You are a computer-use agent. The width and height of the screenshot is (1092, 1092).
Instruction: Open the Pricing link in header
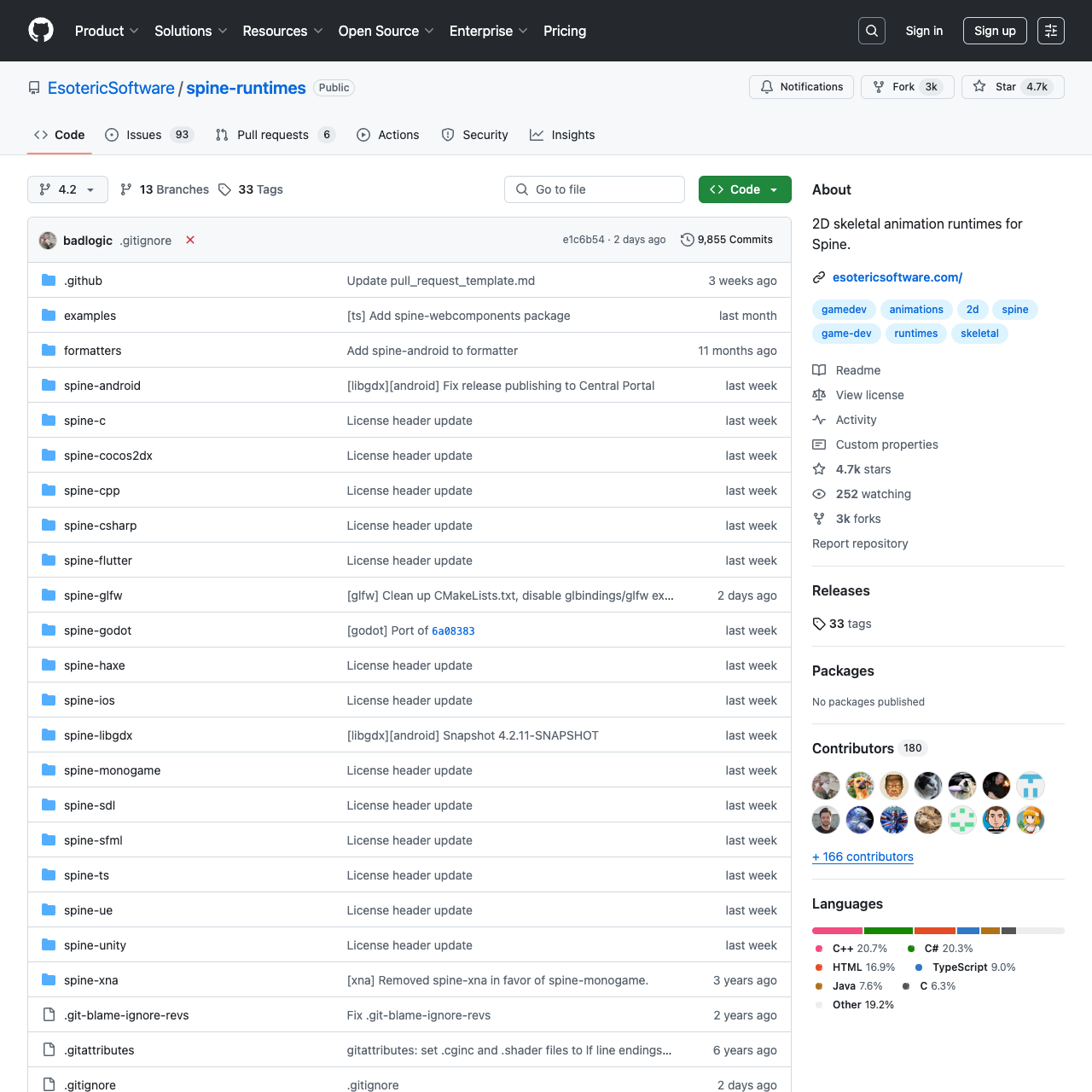click(x=565, y=31)
